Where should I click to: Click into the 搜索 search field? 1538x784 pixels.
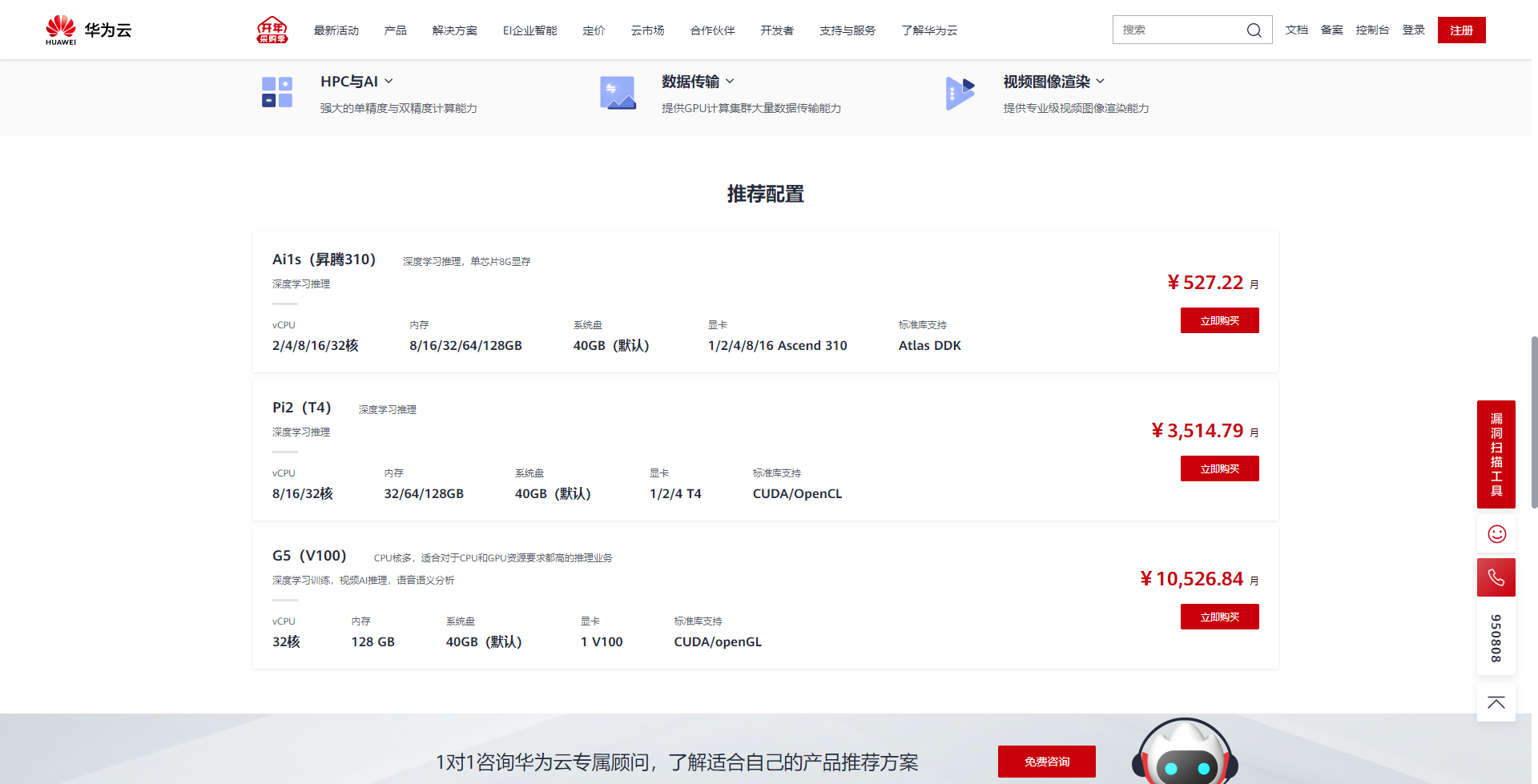[x=1176, y=30]
